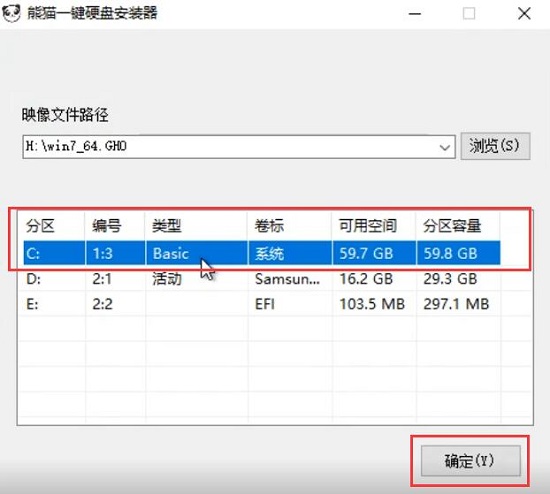Click the 103.5 MB free space cell
550x494 pixels.
(x=374, y=304)
